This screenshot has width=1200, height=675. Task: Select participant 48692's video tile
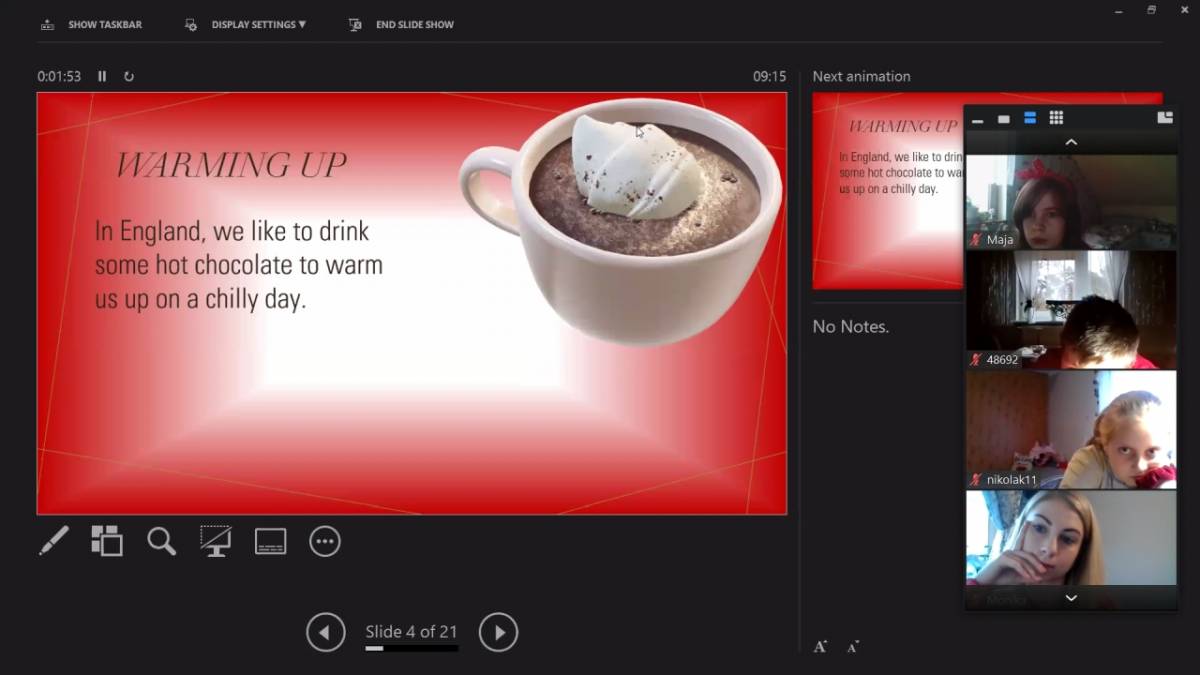pos(1071,309)
